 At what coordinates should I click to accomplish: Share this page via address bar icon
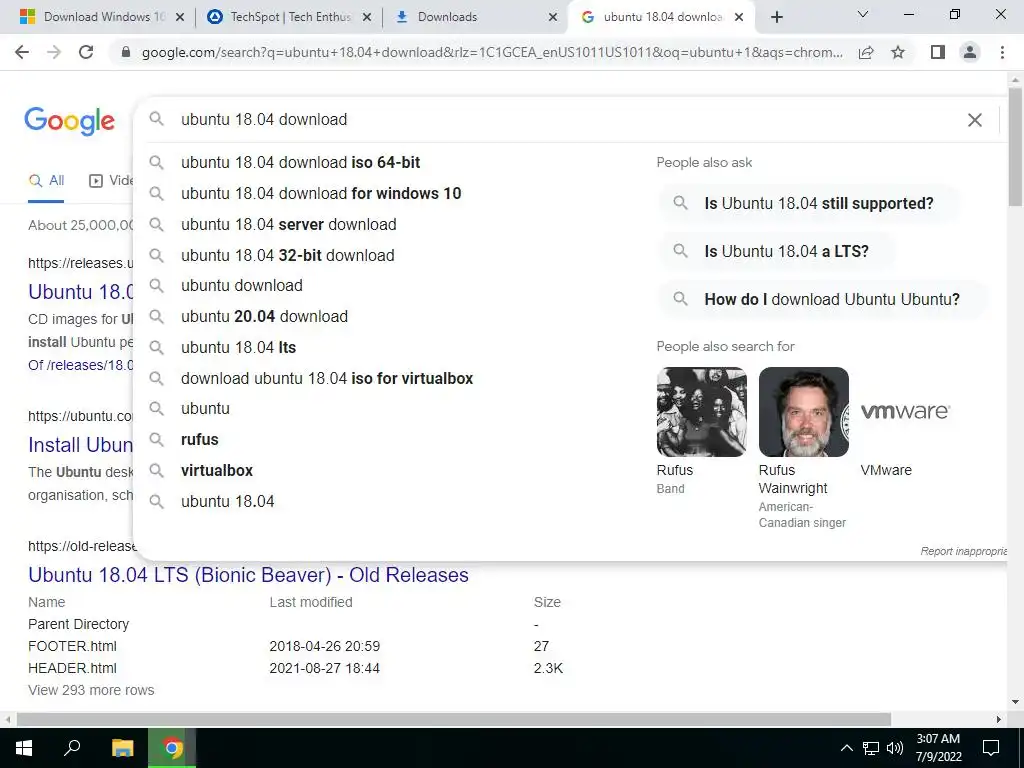866,52
